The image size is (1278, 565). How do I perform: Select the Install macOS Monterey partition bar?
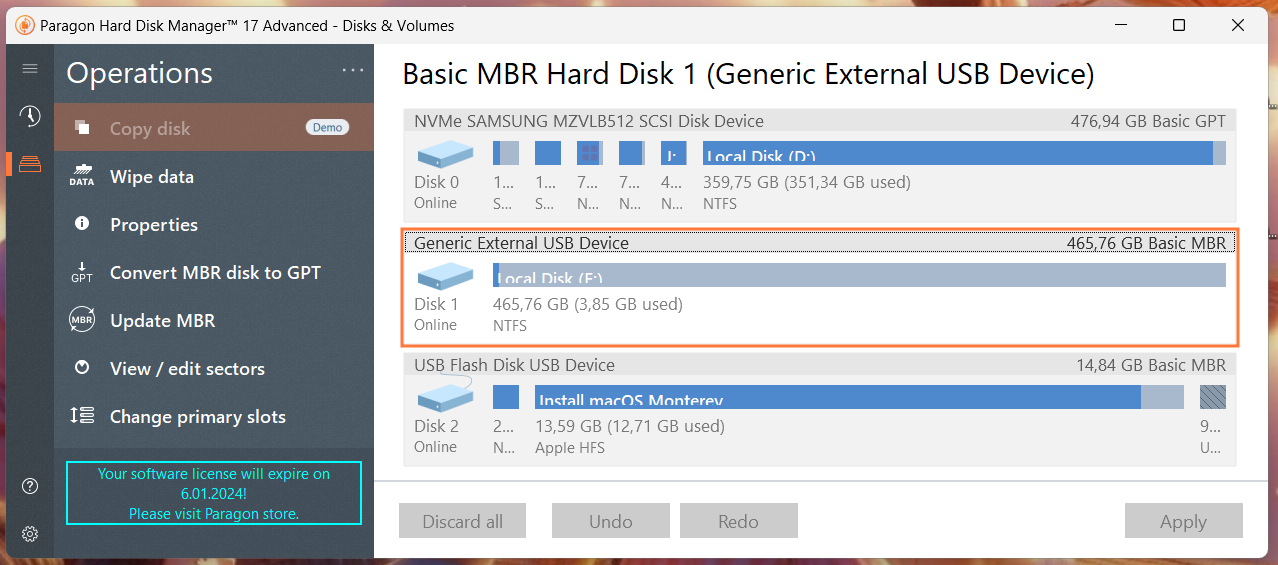point(837,397)
